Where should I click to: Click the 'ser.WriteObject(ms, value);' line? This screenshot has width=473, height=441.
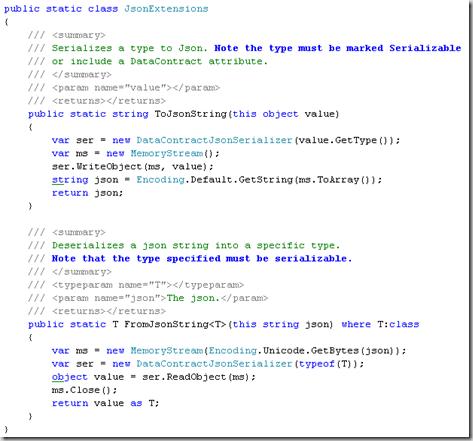pyautogui.click(x=132, y=167)
